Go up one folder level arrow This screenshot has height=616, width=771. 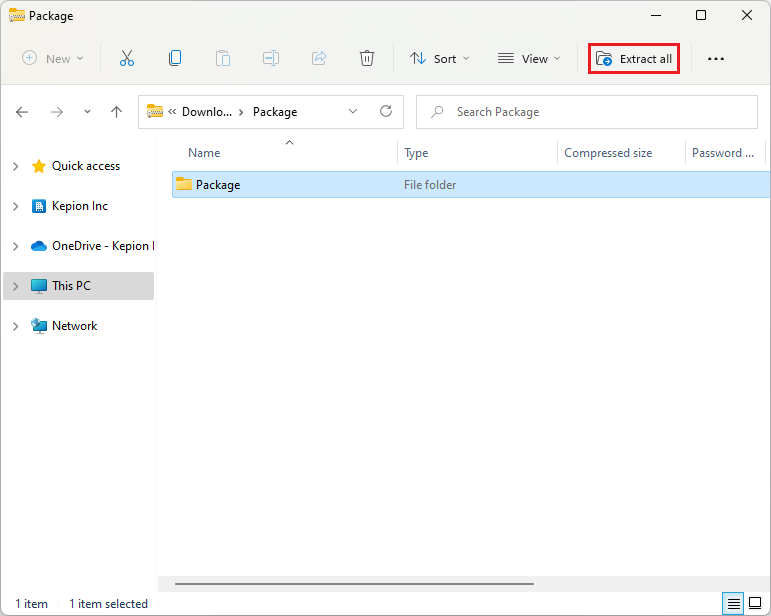coord(117,112)
